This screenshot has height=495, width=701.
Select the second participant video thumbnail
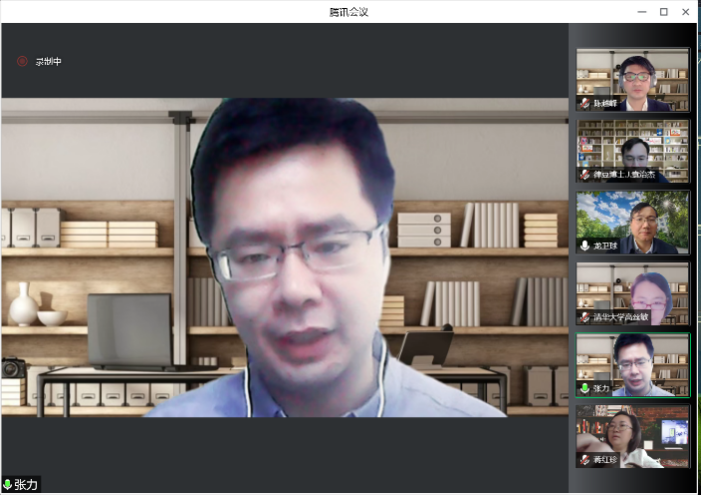[633, 150]
